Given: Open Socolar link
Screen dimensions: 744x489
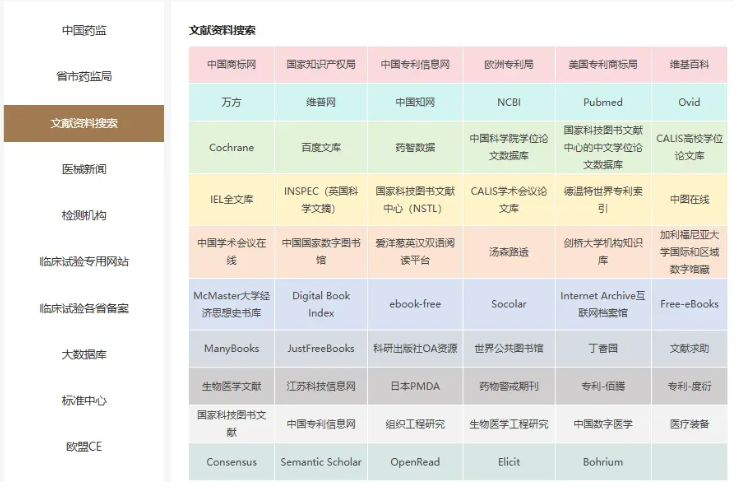Looking at the screenshot, I should coord(515,308).
